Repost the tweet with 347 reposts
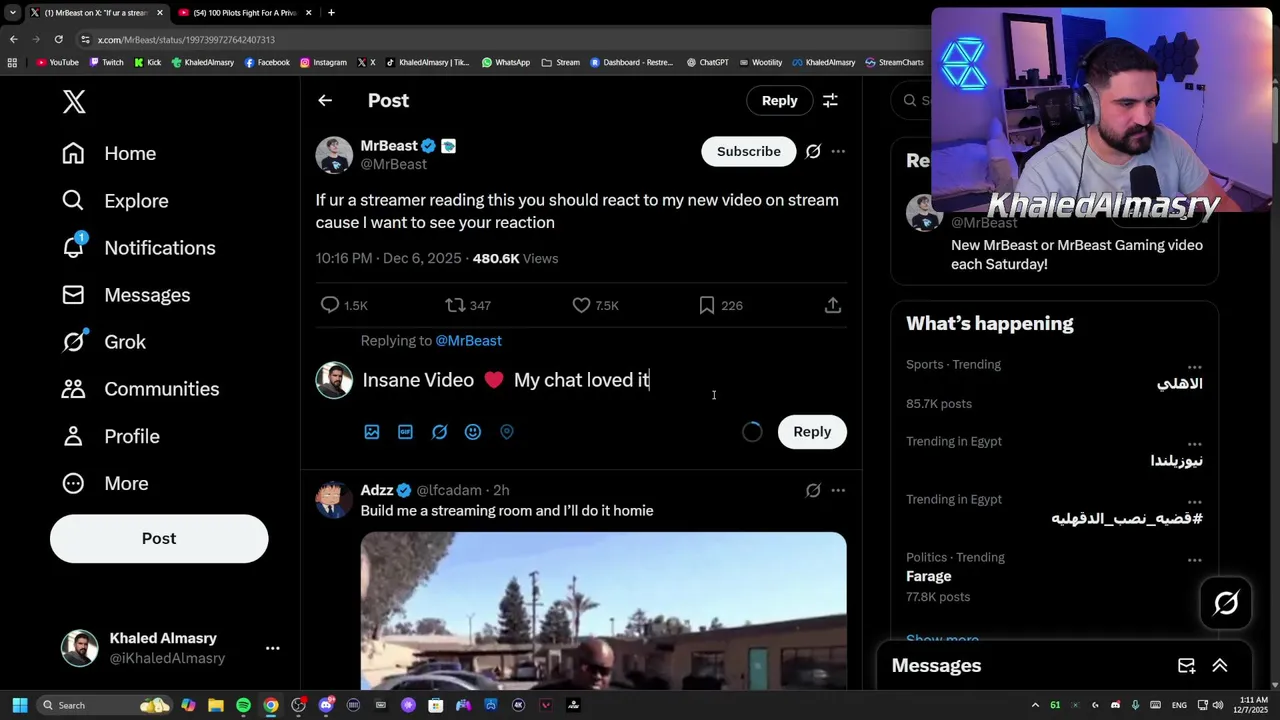Viewport: 1280px width, 720px height. pos(455,305)
